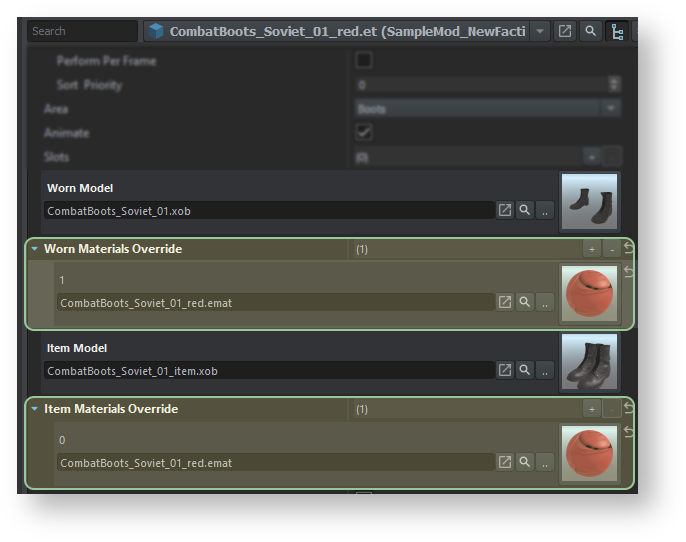Toggle the Perform Per Frame checkbox
686x542 pixels.
(364, 61)
